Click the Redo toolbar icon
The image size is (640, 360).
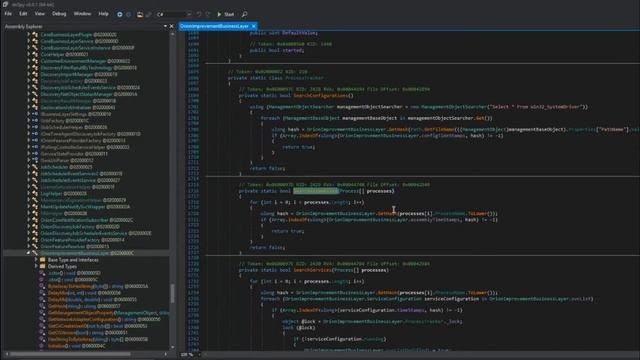[x=208, y=14]
